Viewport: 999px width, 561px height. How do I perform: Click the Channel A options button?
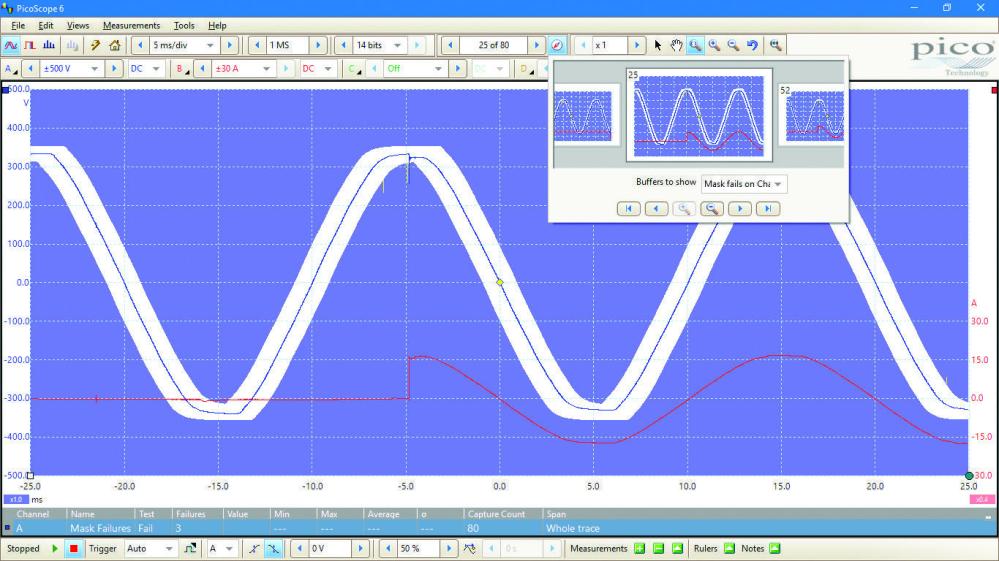(x=11, y=69)
